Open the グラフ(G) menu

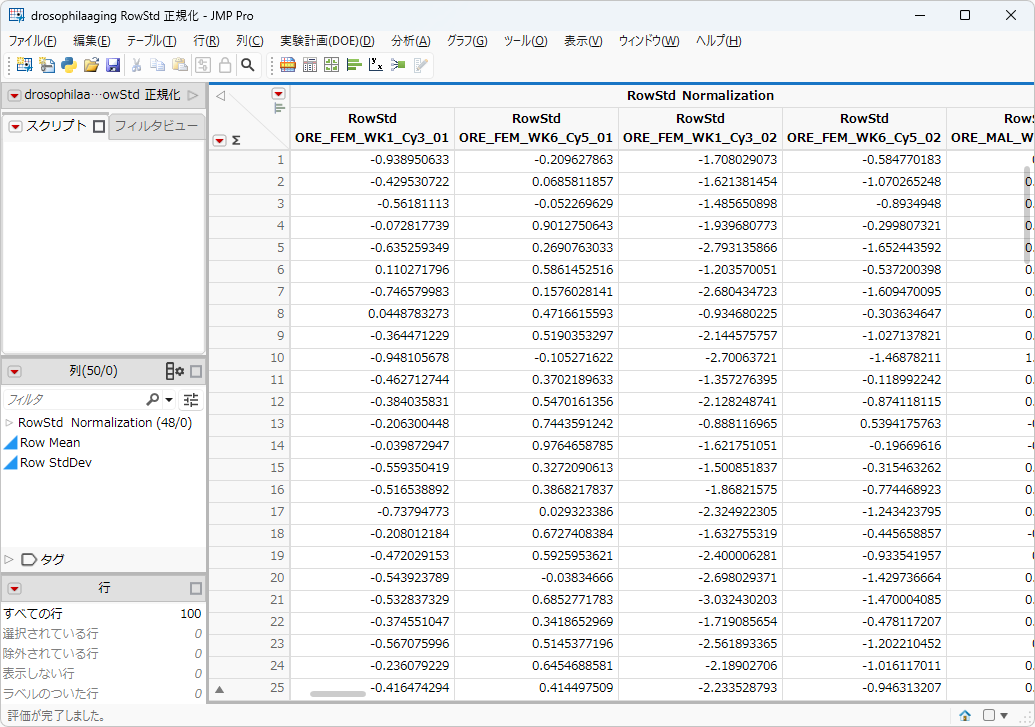point(467,41)
